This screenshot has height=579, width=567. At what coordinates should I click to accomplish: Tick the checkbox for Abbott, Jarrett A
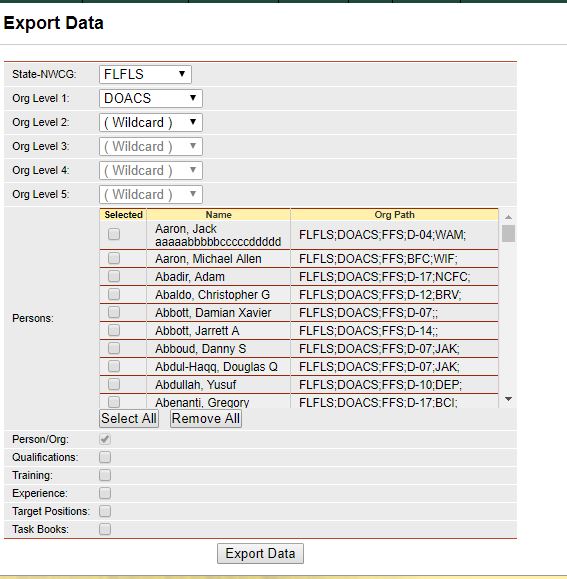tap(114, 330)
